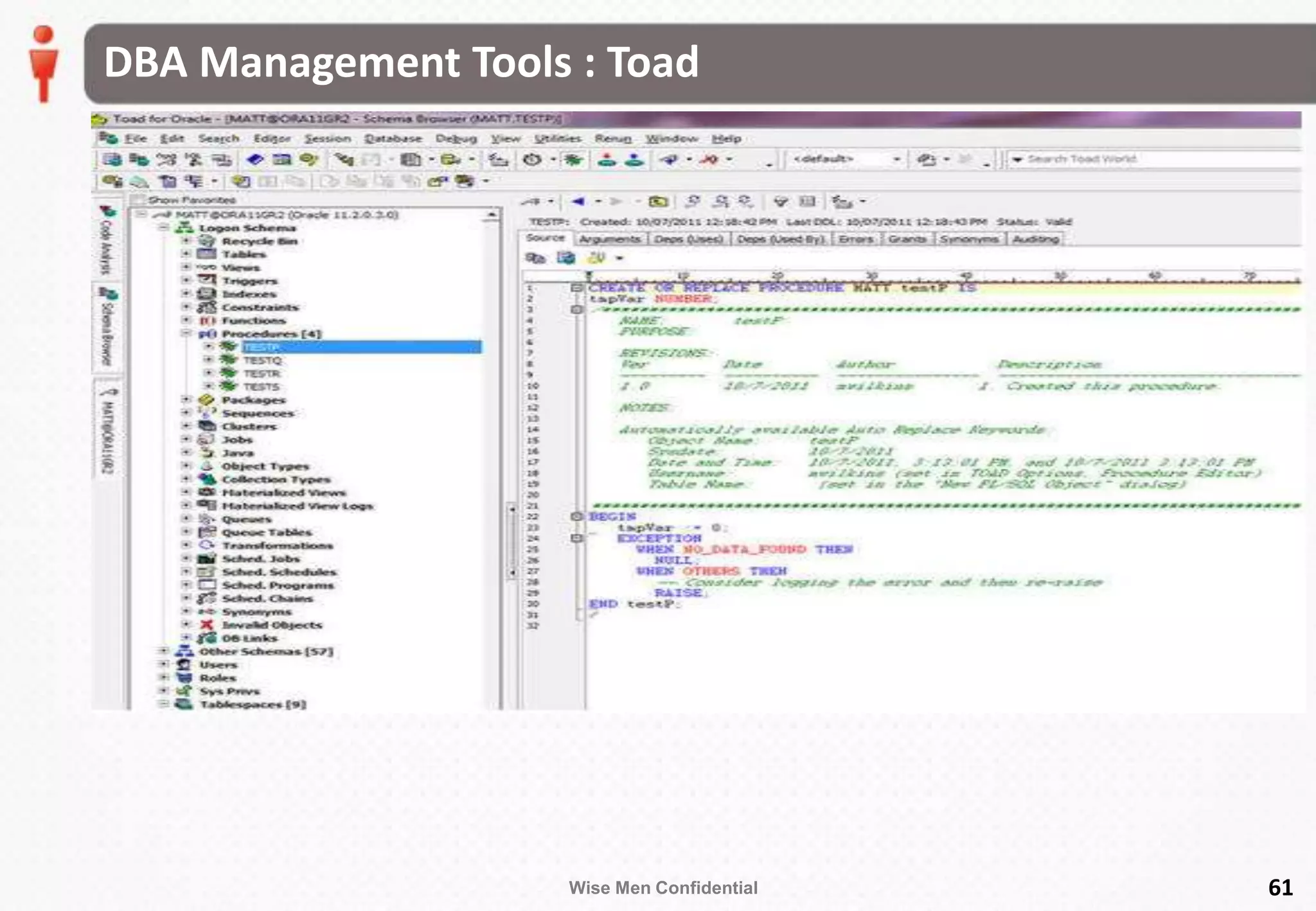
Task: Click the Java tree icon
Action: pos(206,452)
